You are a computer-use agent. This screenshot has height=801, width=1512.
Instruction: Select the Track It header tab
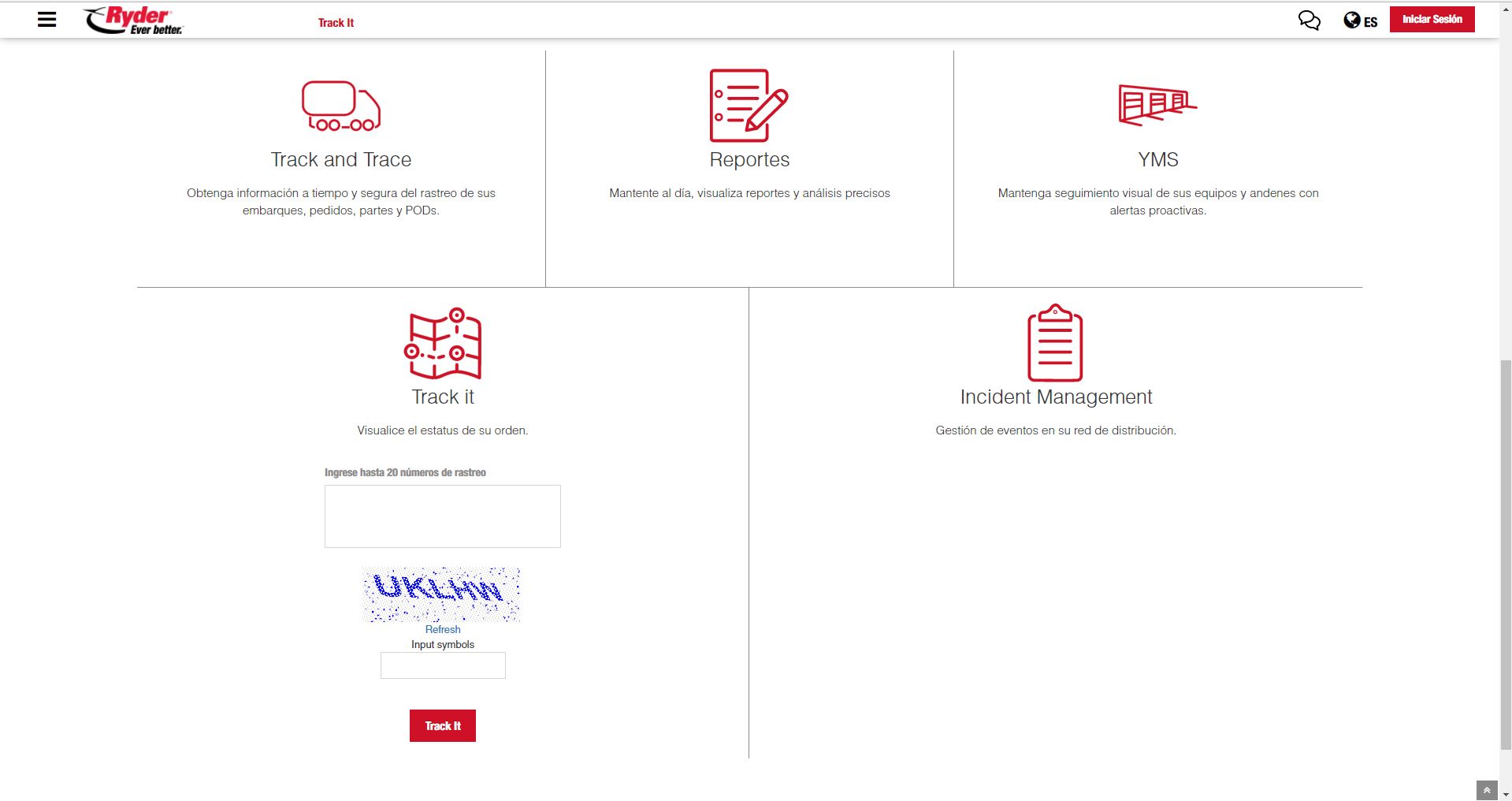pos(336,23)
